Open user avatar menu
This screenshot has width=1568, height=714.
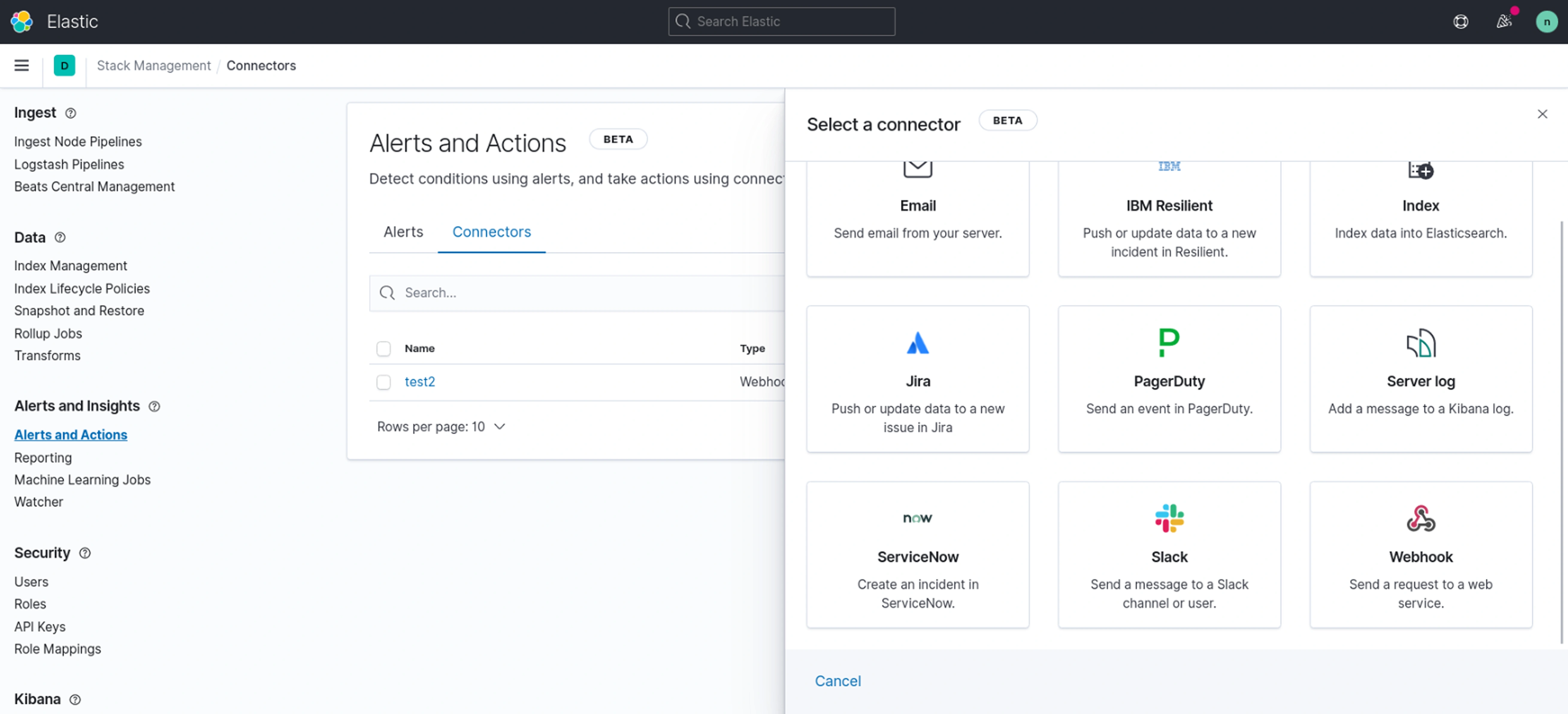point(1546,22)
